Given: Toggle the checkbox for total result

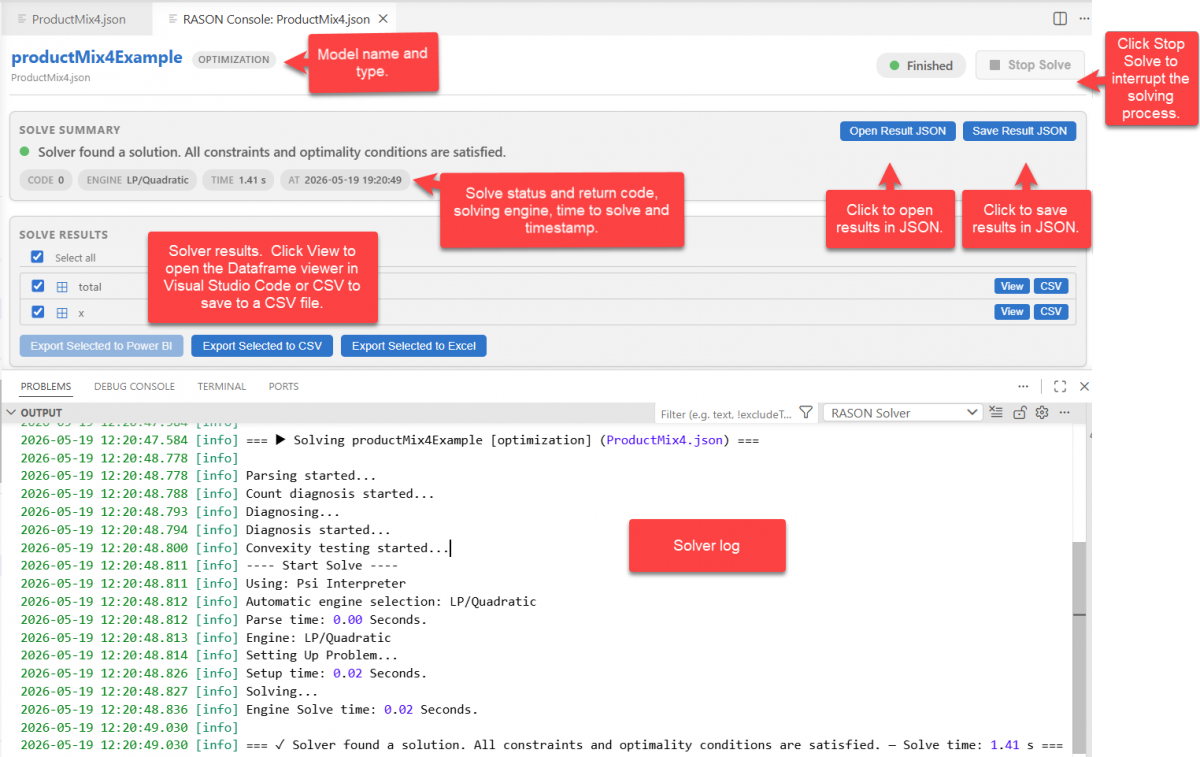Looking at the screenshot, I should 38,286.
